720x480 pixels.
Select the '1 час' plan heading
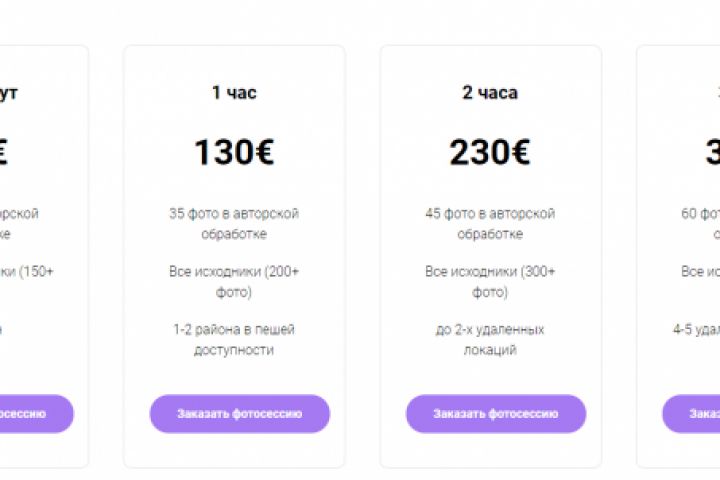tap(234, 93)
